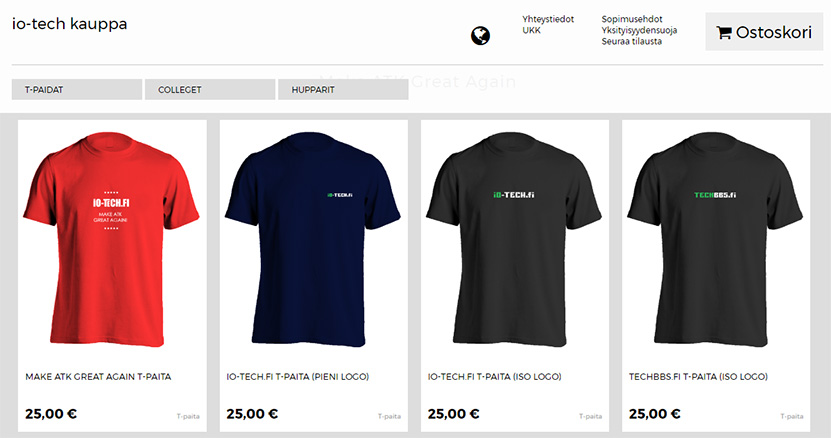The width and height of the screenshot is (831, 438).
Task: Open MAKE ATK GREAT AGAIN T-PAITA product title
Action: [x=98, y=376]
